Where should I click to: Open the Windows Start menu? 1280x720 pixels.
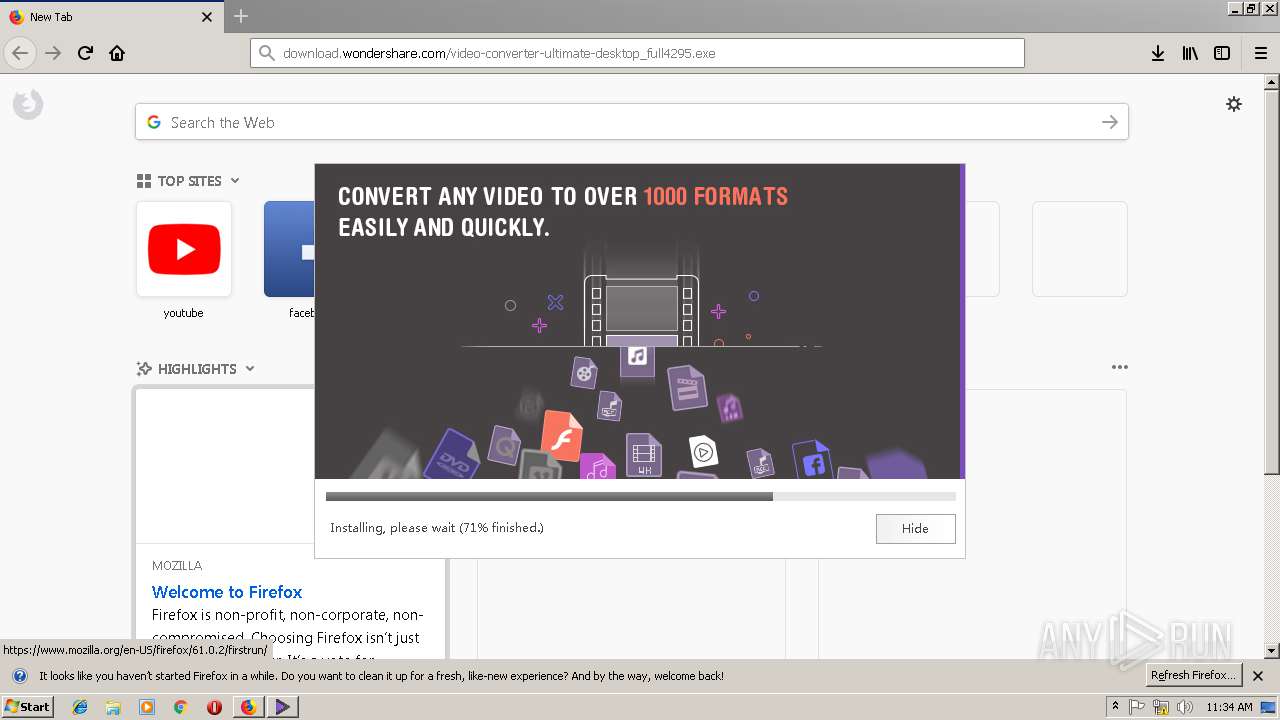pyautogui.click(x=28, y=706)
